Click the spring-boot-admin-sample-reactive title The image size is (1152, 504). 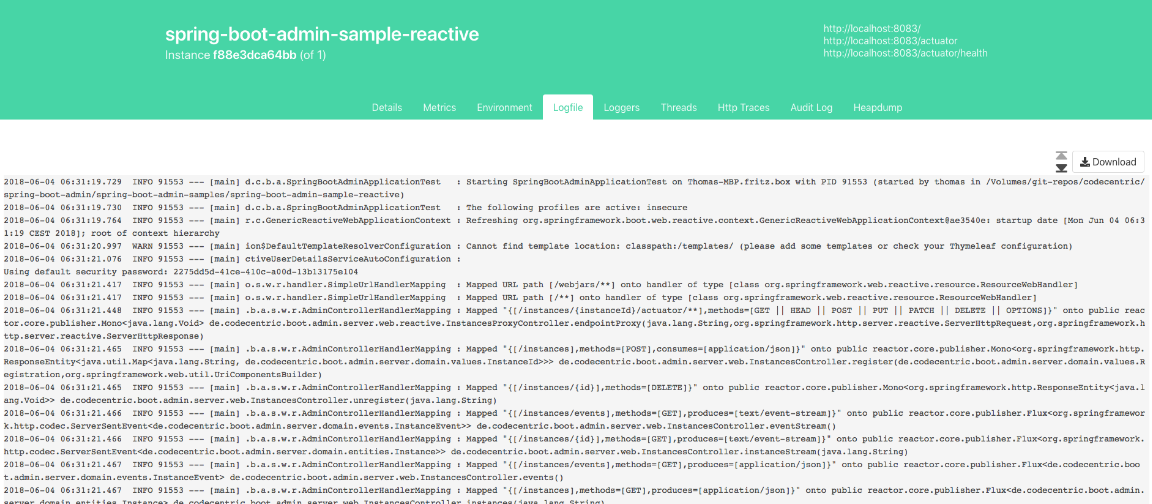pyautogui.click(x=322, y=34)
